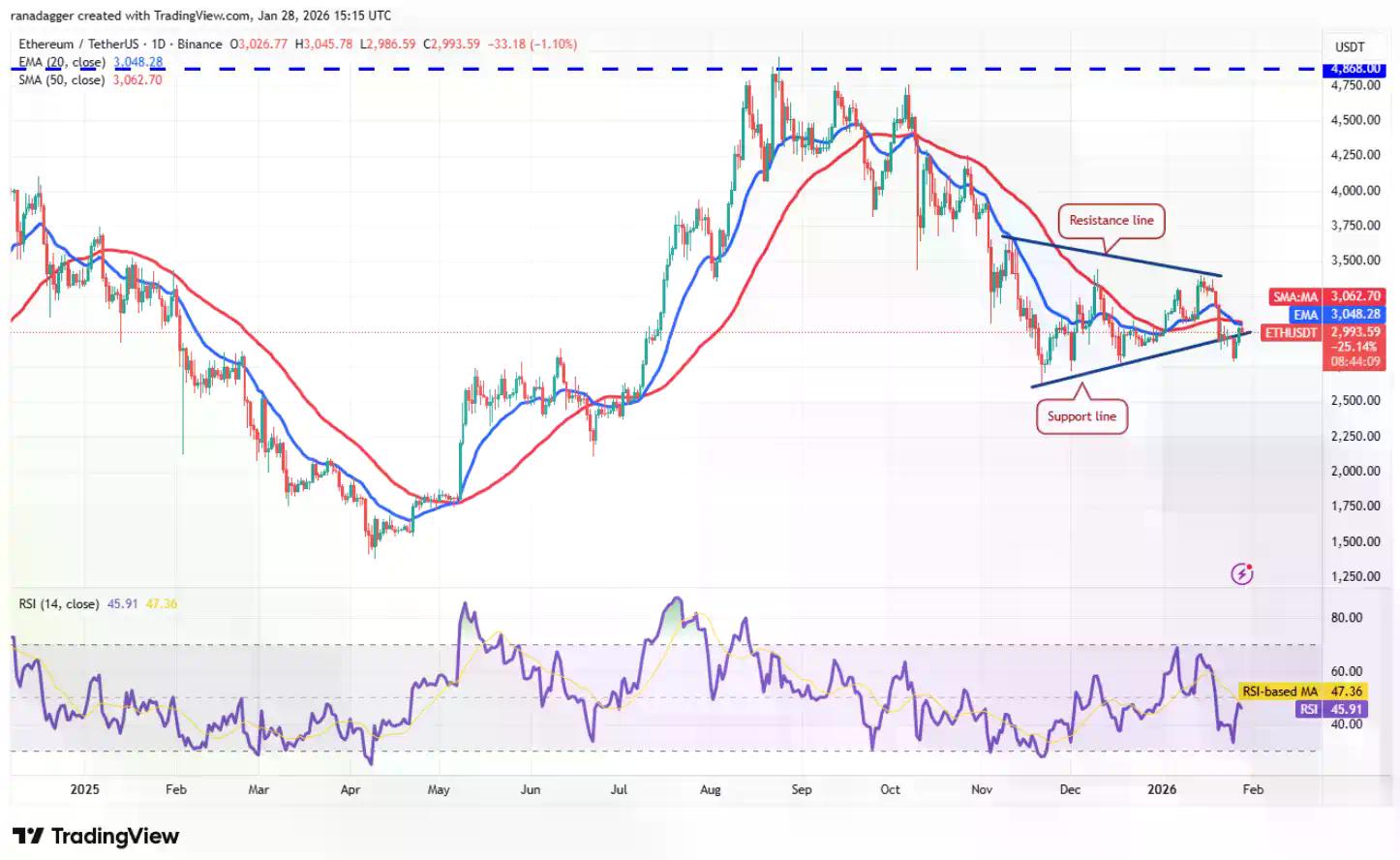Image resolution: width=1400 pixels, height=860 pixels.
Task: Click the EMA (20, close) indicator legend
Action: click(x=91, y=62)
